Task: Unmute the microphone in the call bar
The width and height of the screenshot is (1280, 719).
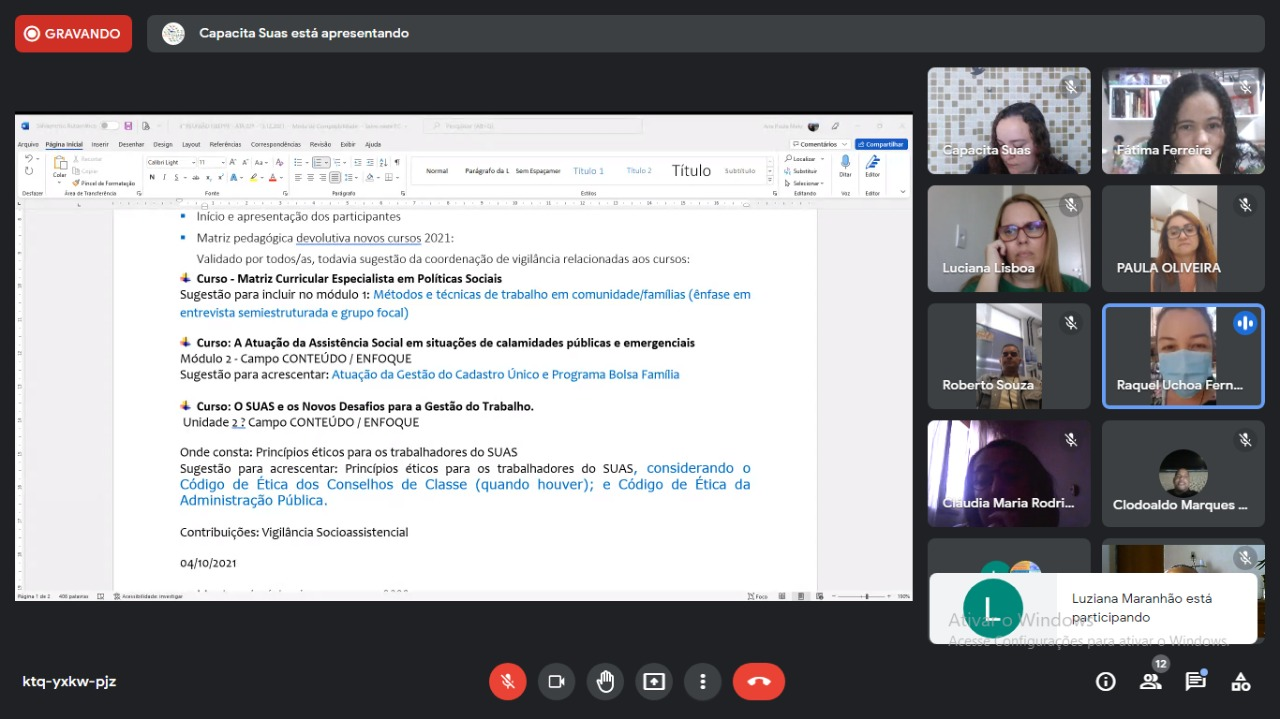Action: click(x=508, y=681)
